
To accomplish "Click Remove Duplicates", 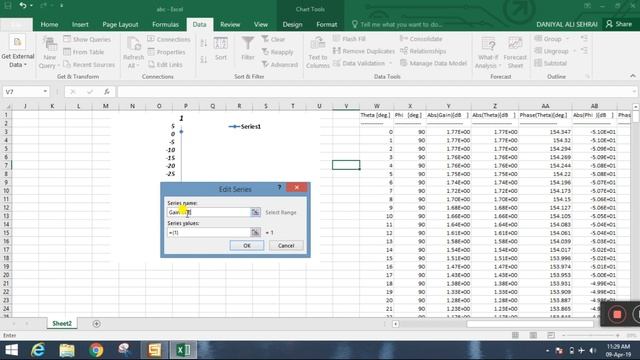I will click(x=364, y=51).
